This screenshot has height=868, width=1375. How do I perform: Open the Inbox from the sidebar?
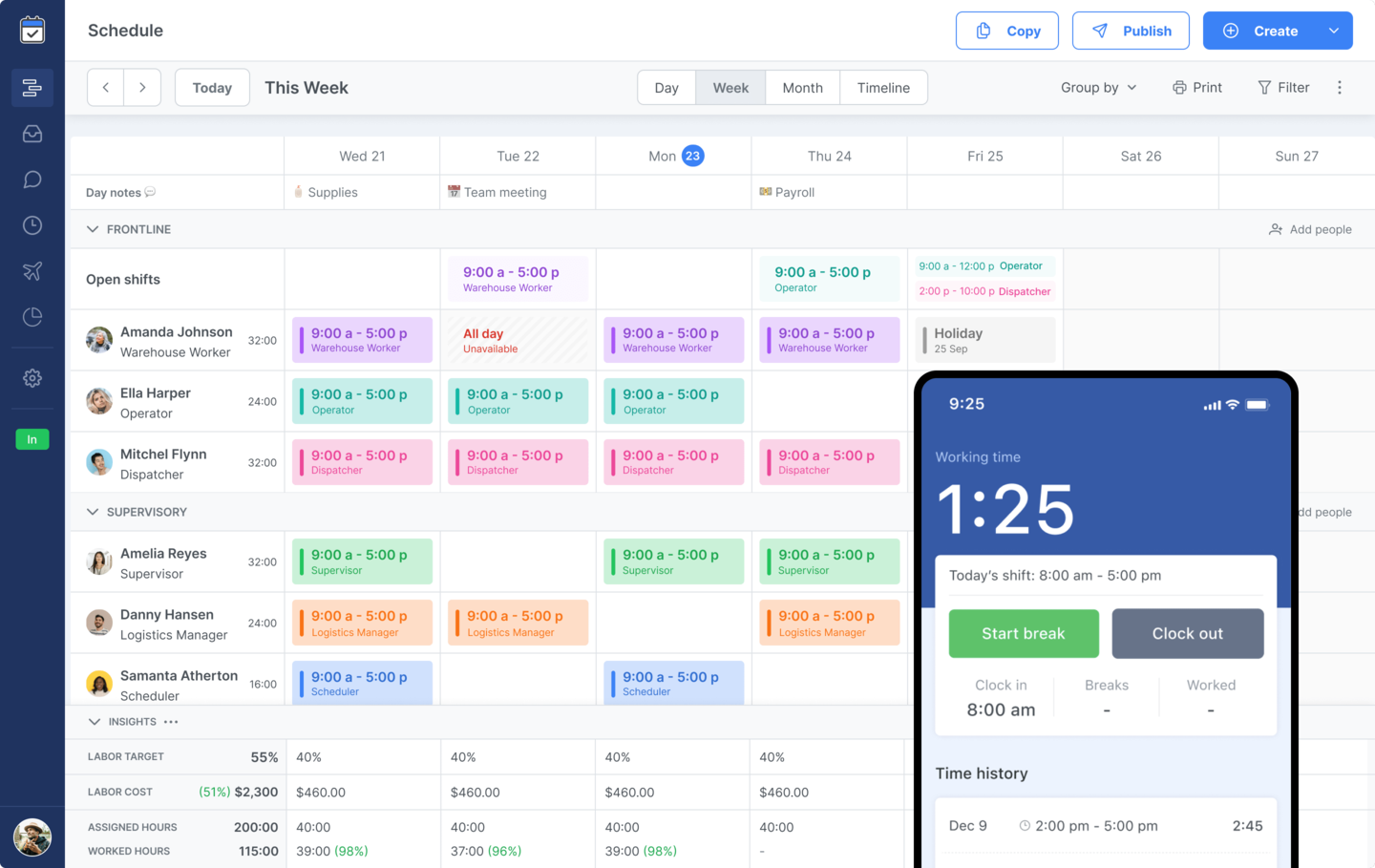tap(32, 134)
